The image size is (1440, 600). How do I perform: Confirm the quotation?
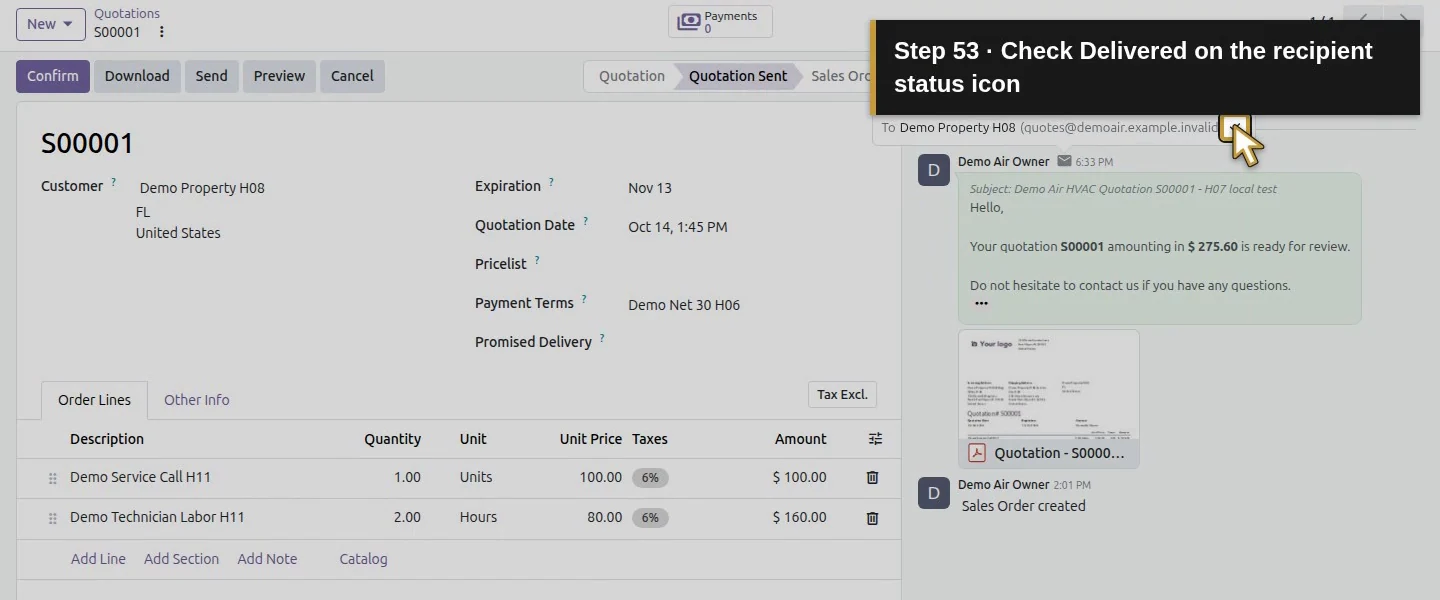pos(53,76)
